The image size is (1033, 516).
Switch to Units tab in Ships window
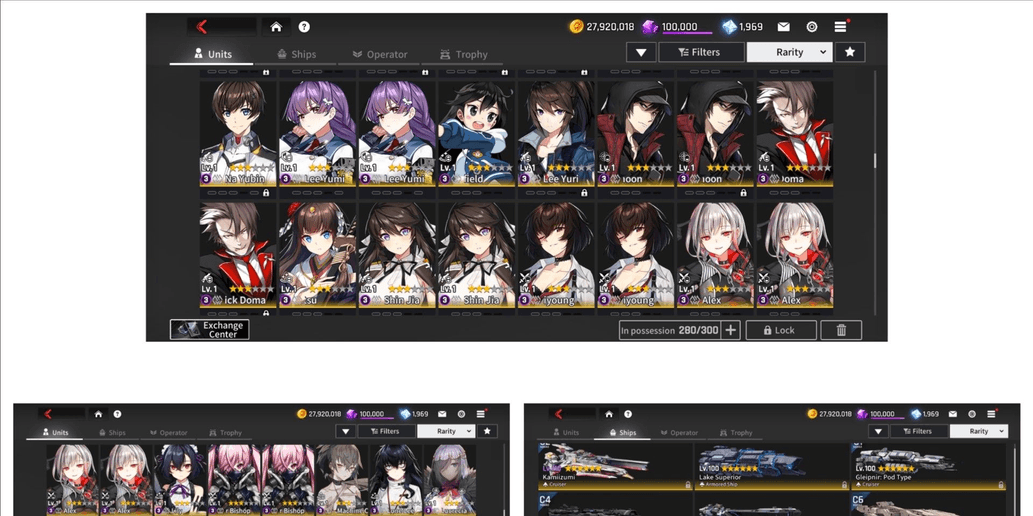[564, 432]
